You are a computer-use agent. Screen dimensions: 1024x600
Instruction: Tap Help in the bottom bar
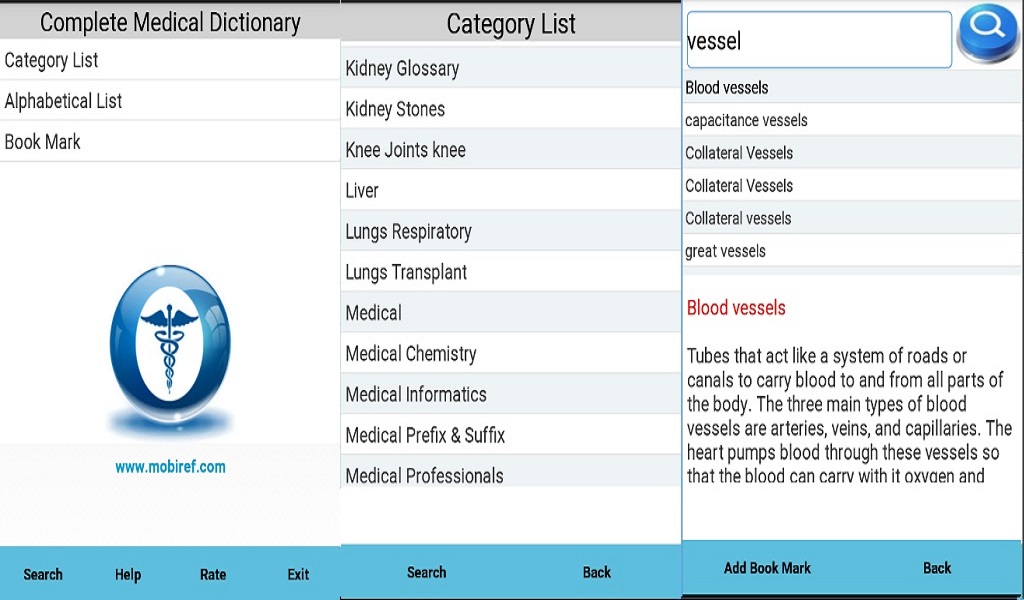(127, 574)
